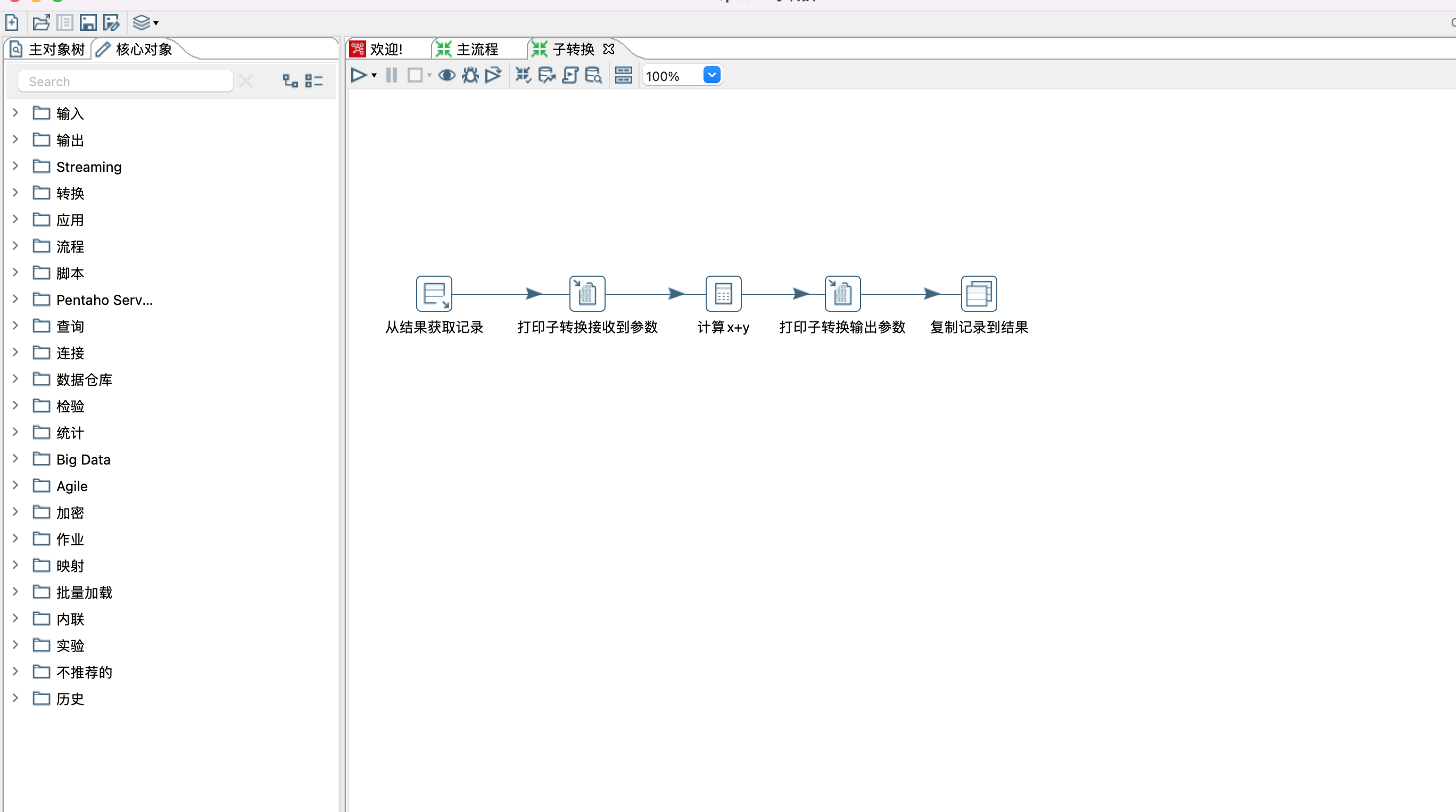This screenshot has width=1456, height=812.
Task: Click the preview transformation eye icon
Action: click(446, 75)
